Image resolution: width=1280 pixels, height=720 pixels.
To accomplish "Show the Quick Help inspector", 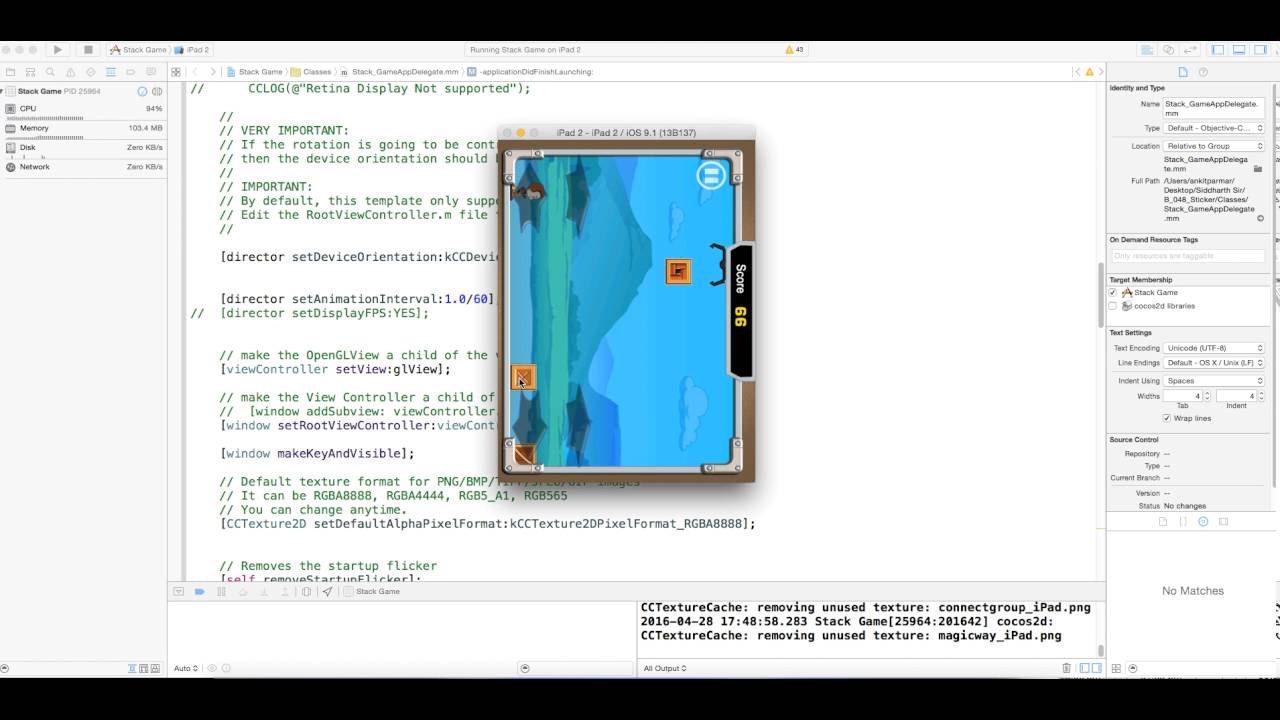I will tap(1203, 72).
